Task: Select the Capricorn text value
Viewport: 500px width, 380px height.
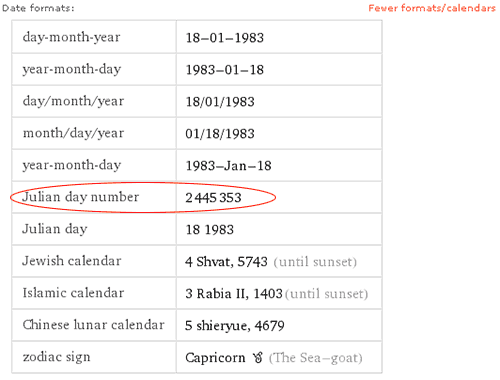Action: (215, 358)
